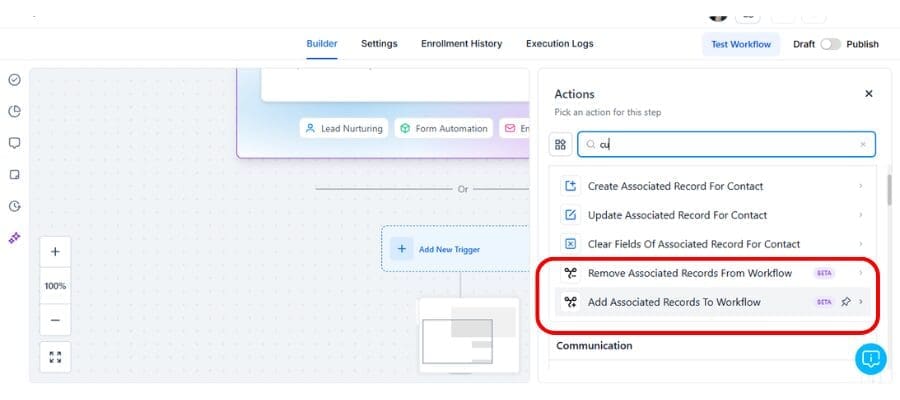Switch to the Settings tab
900x400 pixels.
tap(379, 44)
